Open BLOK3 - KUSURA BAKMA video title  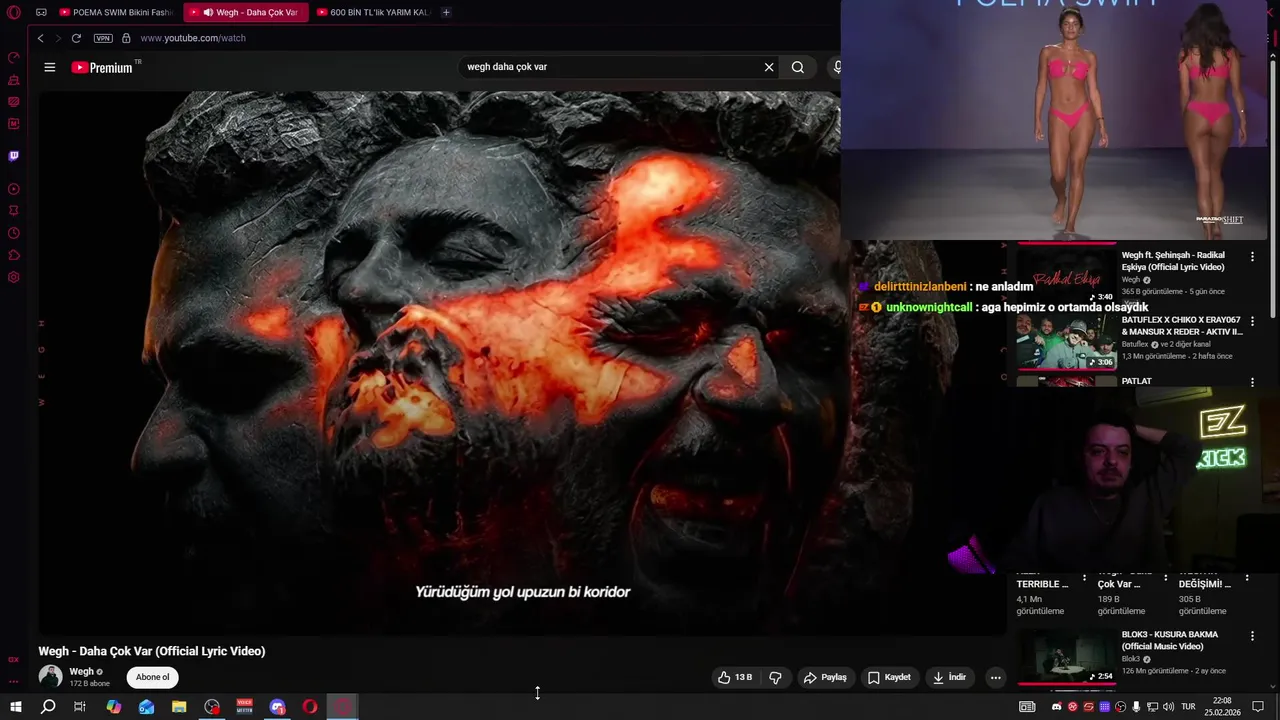pos(1169,640)
